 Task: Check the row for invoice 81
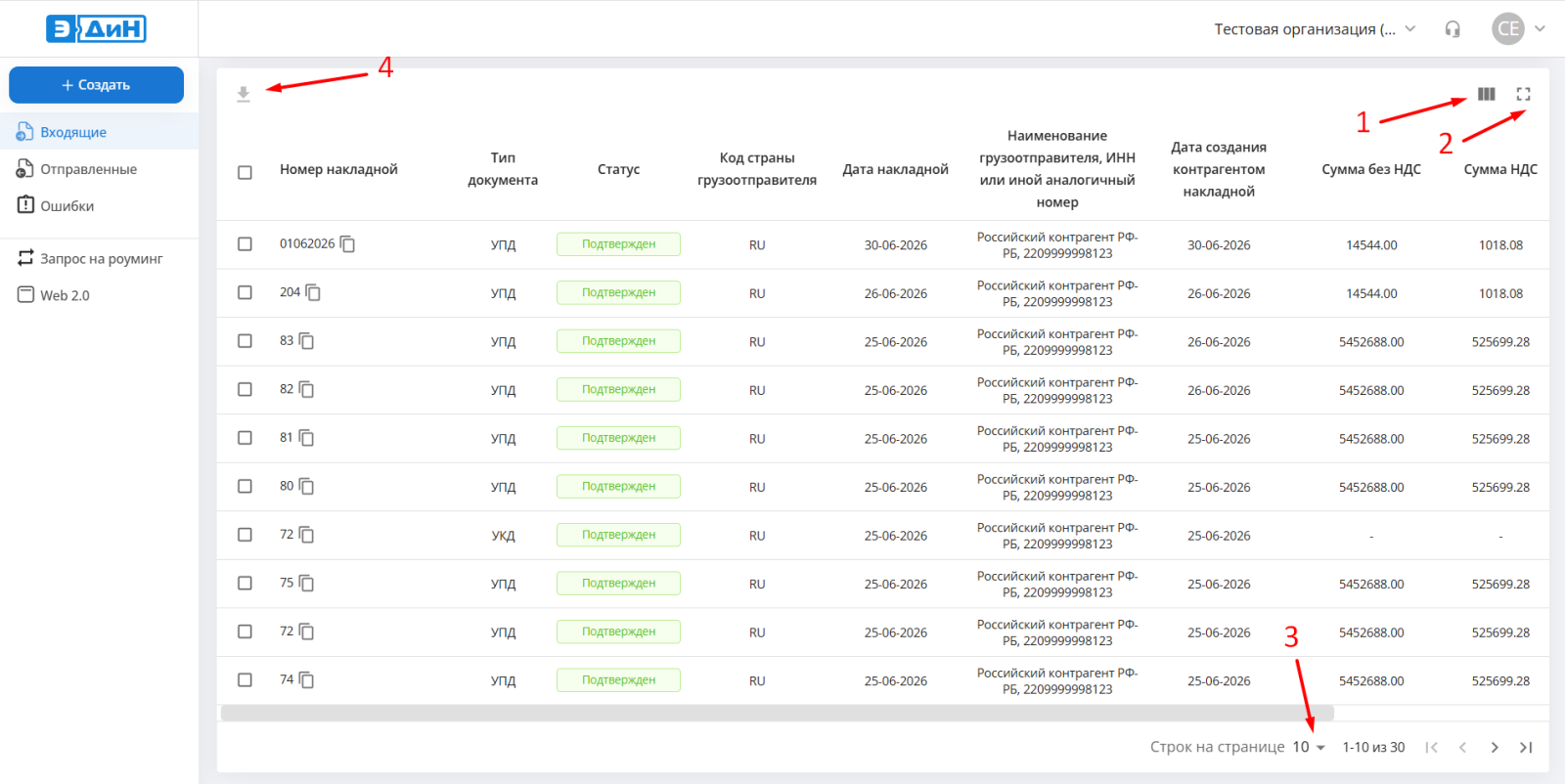tap(245, 438)
